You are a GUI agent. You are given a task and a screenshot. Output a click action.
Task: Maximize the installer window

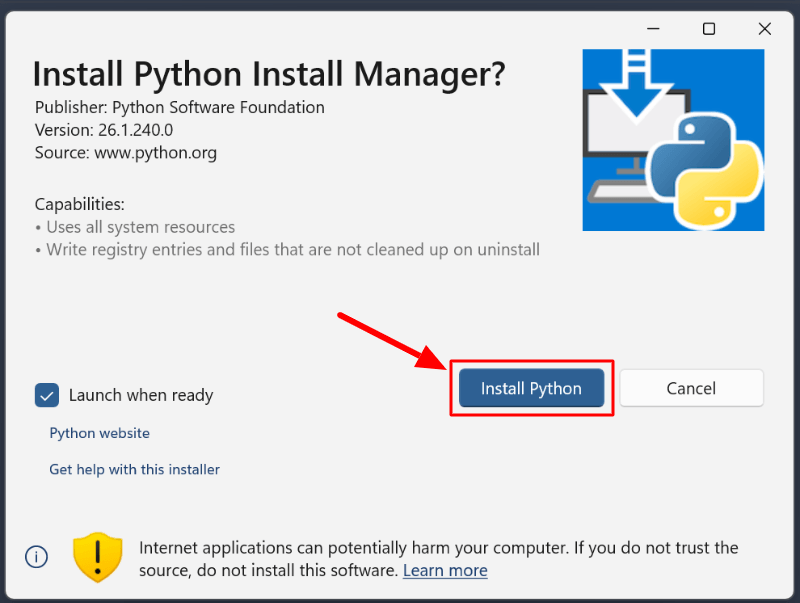click(709, 29)
